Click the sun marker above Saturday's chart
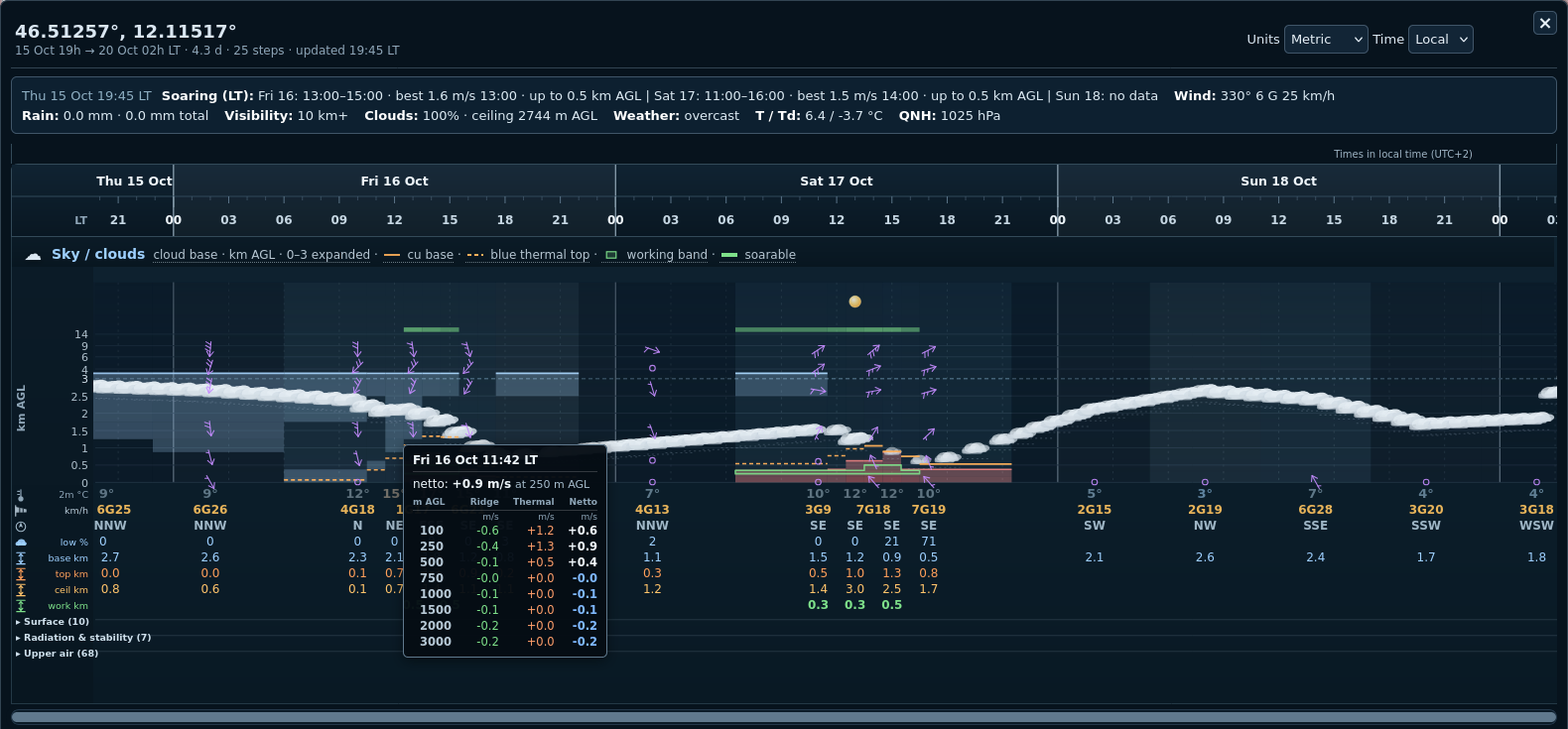The height and width of the screenshot is (729, 1568). click(854, 302)
